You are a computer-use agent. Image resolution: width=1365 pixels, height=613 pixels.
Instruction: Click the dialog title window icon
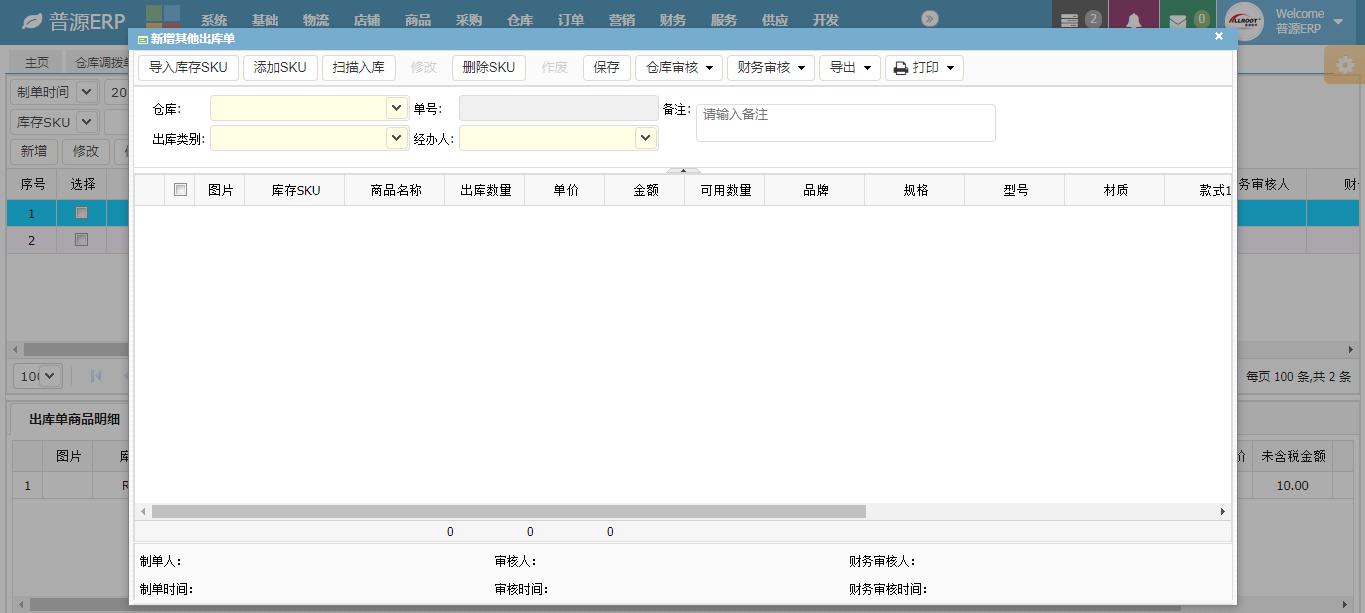click(x=142, y=39)
